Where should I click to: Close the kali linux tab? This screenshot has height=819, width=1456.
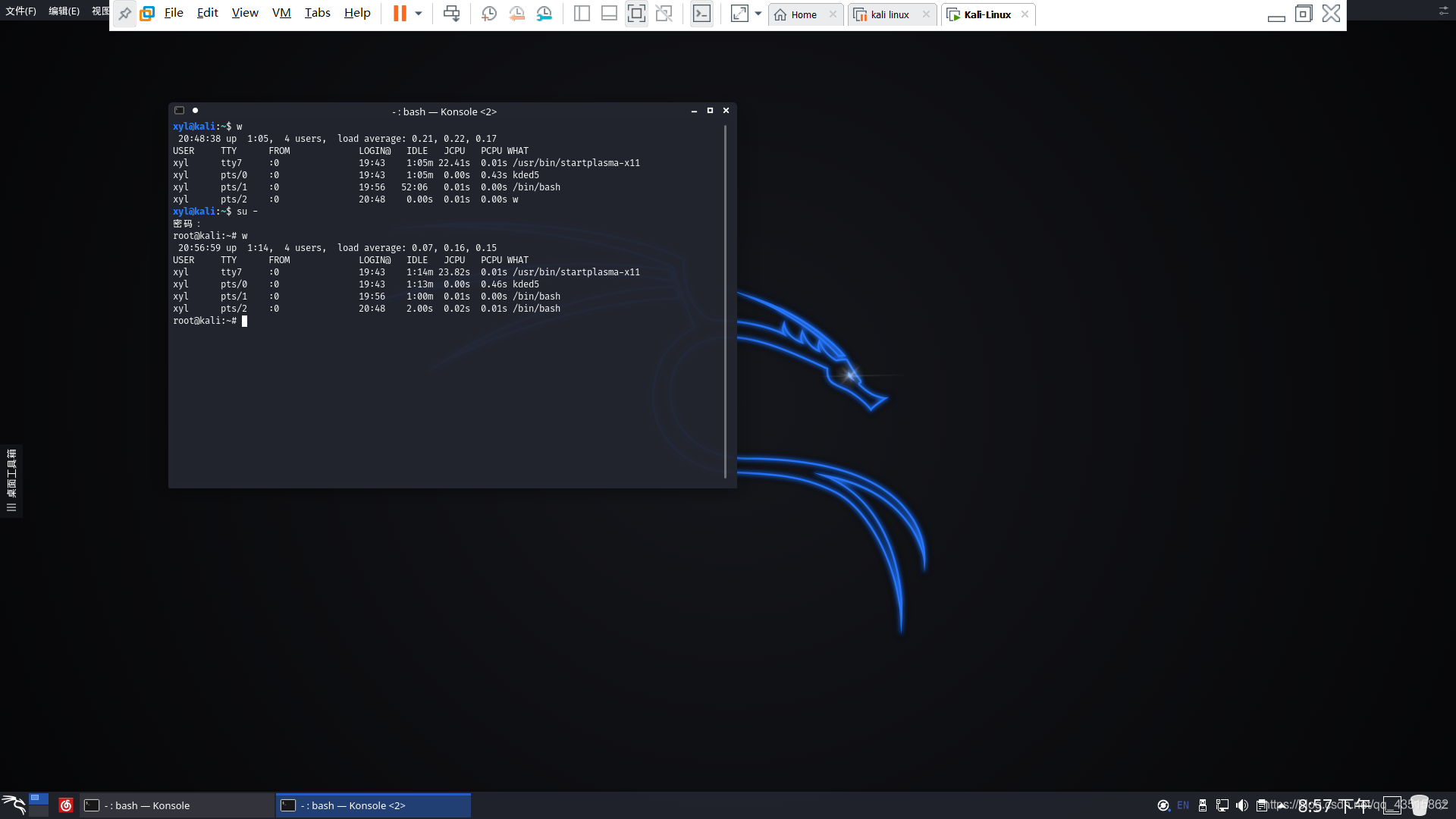coord(926,14)
